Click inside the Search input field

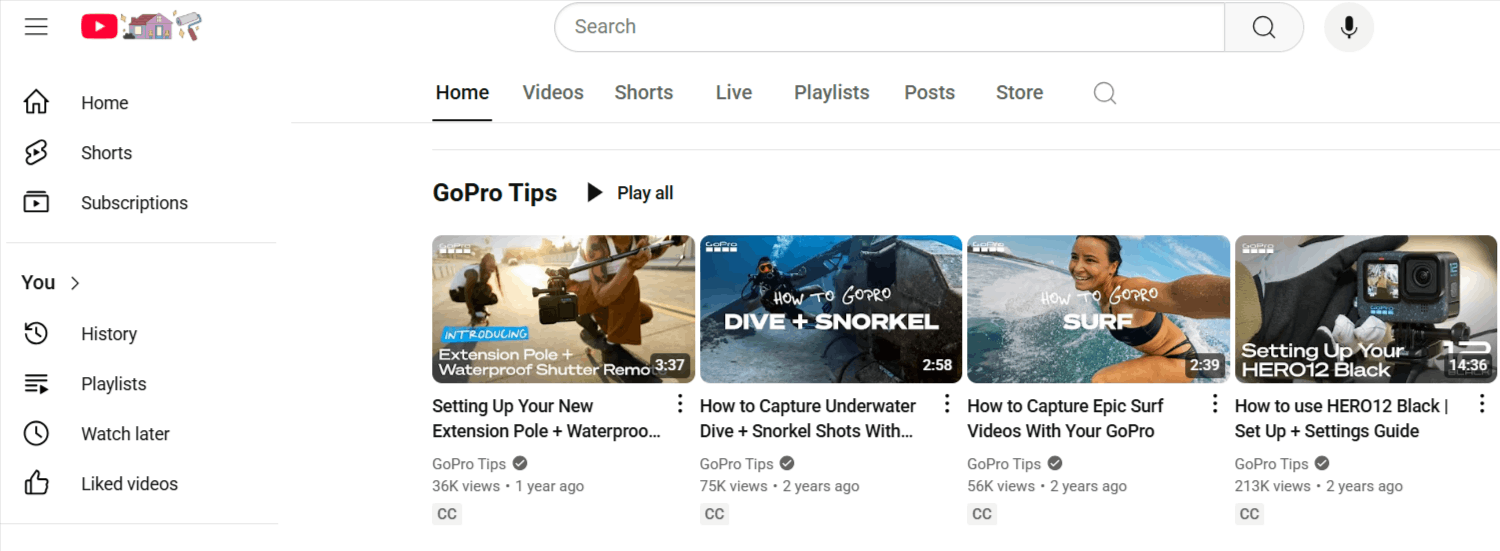[x=888, y=27]
